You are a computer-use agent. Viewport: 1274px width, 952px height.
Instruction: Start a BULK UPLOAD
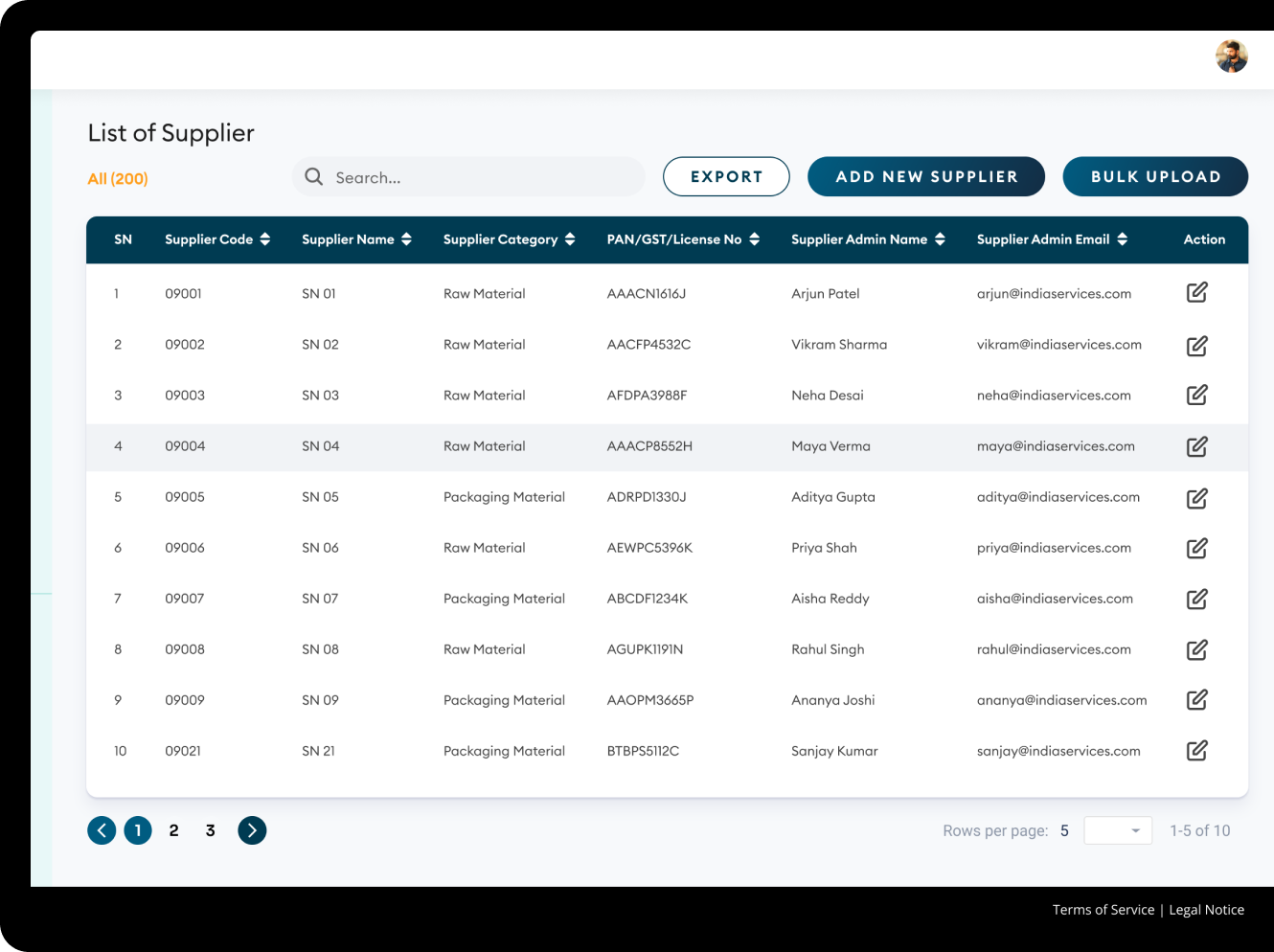click(x=1154, y=176)
